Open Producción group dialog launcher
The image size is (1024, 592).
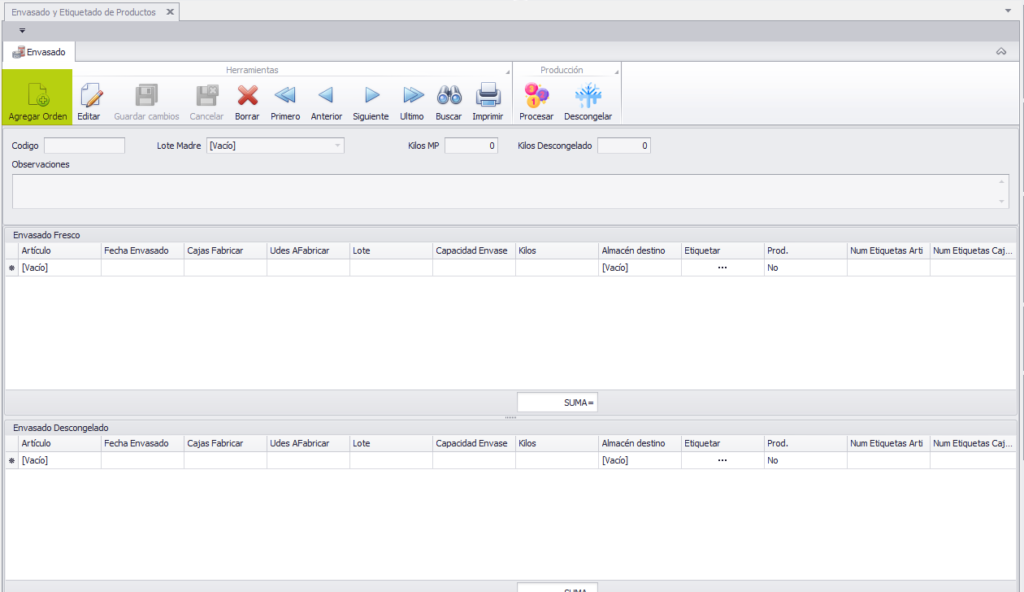tap(616, 72)
